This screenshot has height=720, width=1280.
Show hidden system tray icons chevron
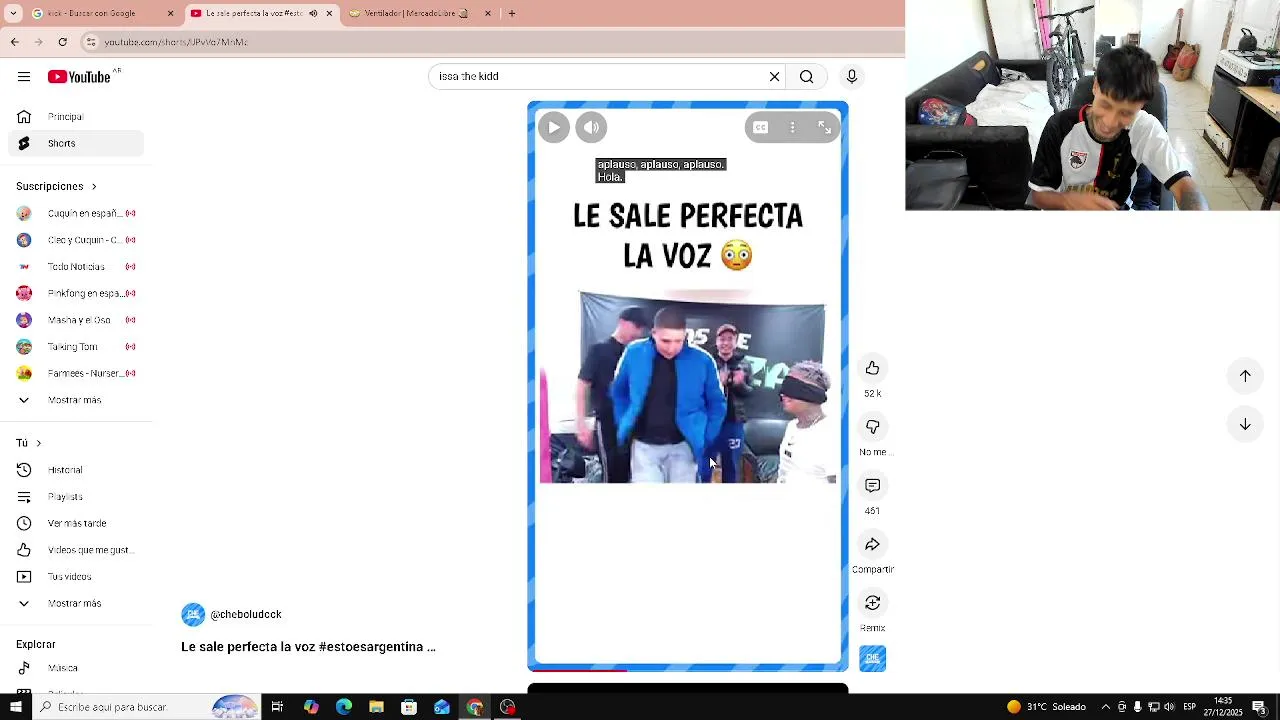tap(1105, 707)
